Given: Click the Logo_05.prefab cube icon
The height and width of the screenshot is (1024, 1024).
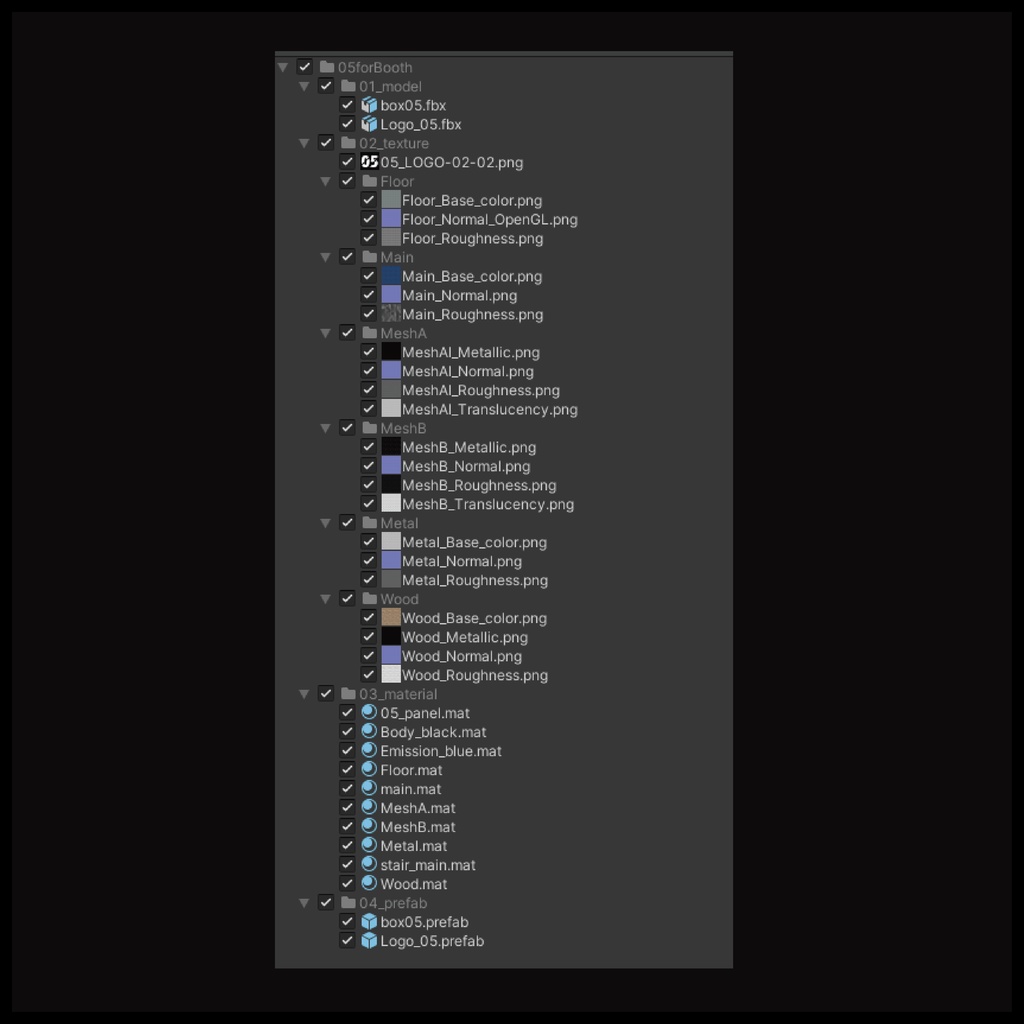Looking at the screenshot, I should click(369, 940).
